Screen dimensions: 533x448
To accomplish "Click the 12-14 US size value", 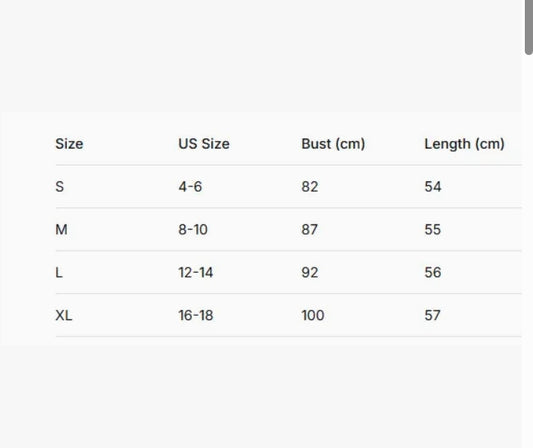I will pyautogui.click(x=196, y=272).
